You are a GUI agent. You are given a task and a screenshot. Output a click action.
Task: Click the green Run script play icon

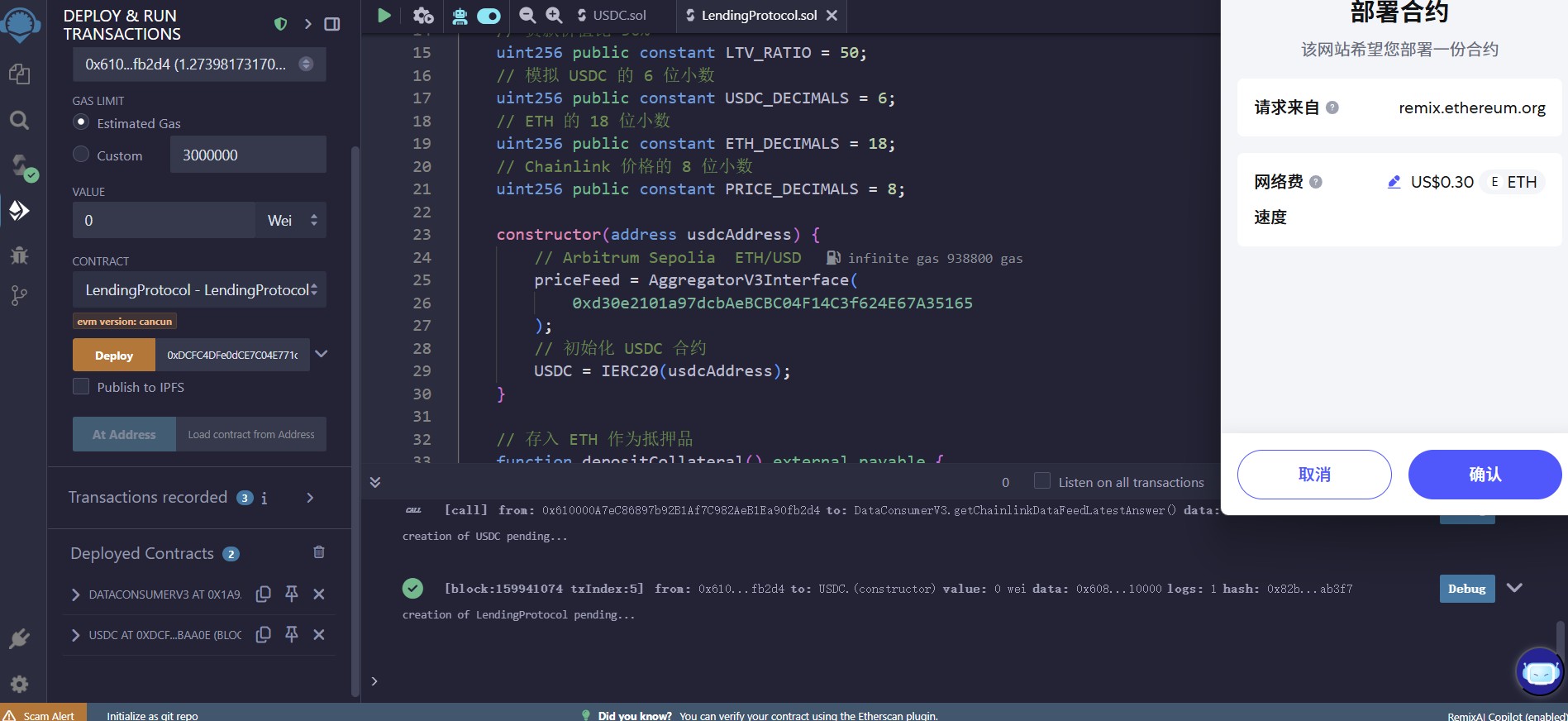[384, 15]
